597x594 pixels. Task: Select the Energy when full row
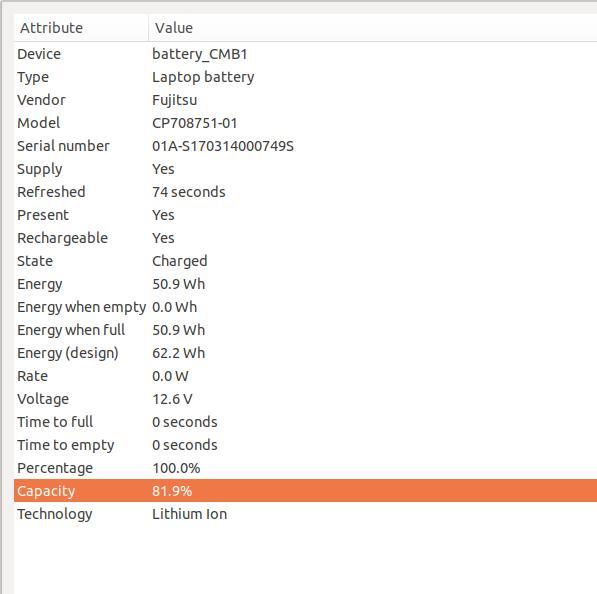click(x=305, y=330)
